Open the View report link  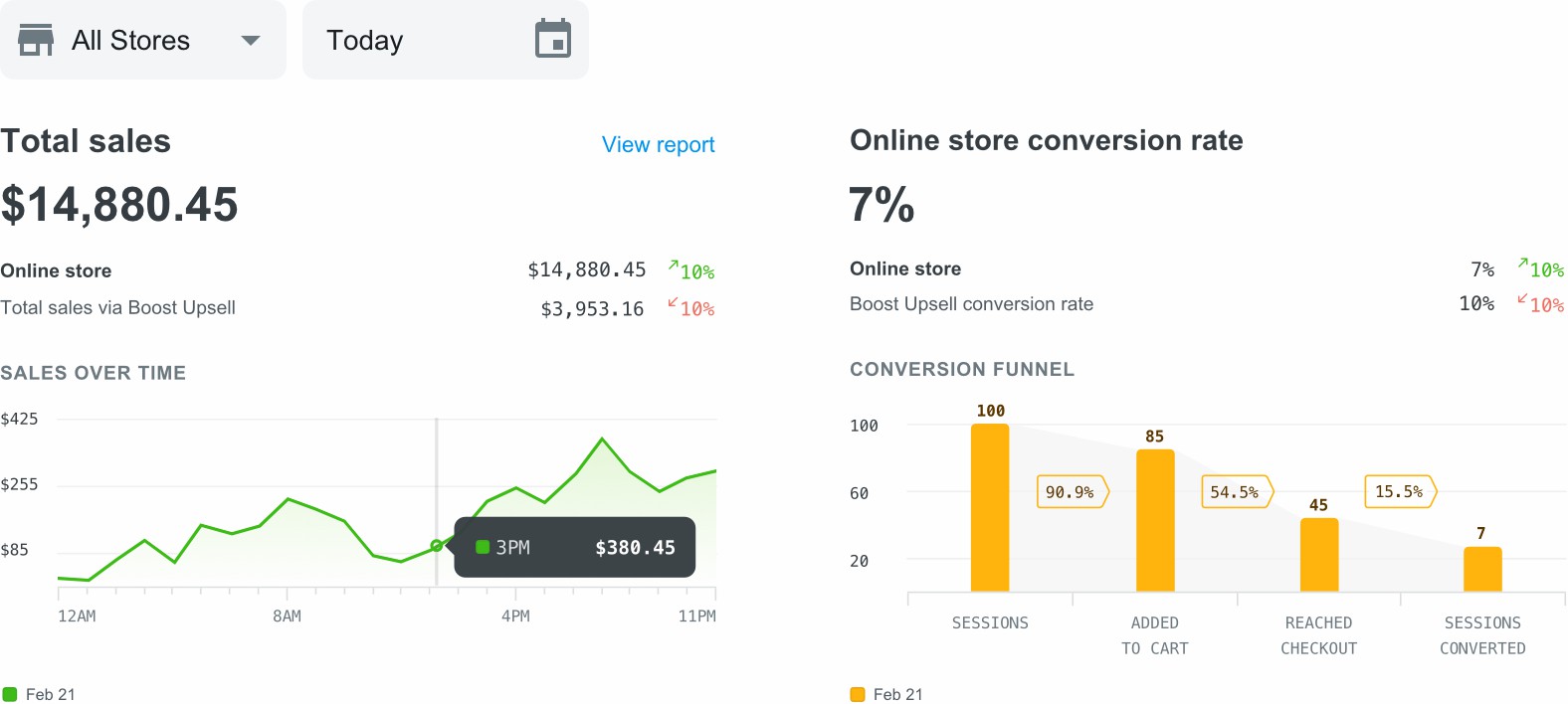[658, 145]
